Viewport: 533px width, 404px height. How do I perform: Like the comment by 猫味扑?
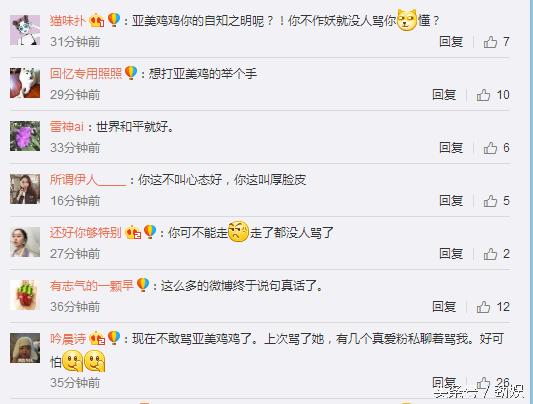pos(490,42)
